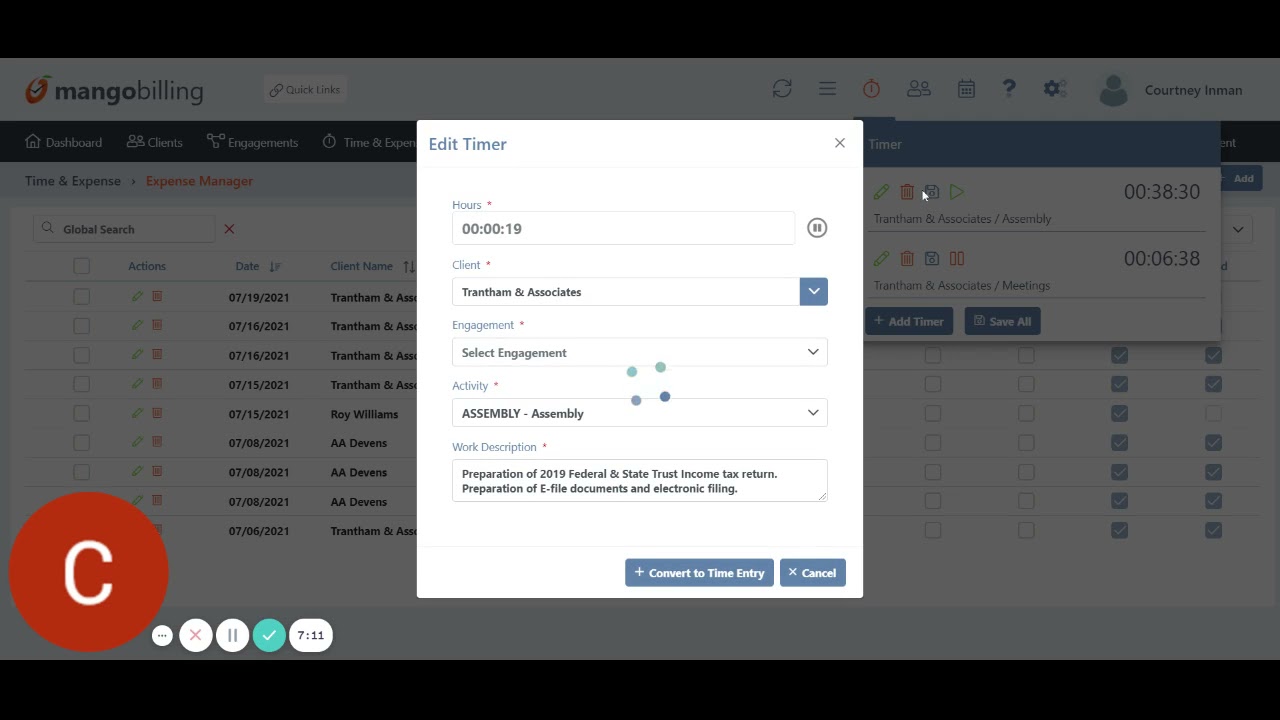Viewport: 1280px width, 720px height.
Task: Pause the Meetings timer showing 00:06:38
Action: point(957,258)
